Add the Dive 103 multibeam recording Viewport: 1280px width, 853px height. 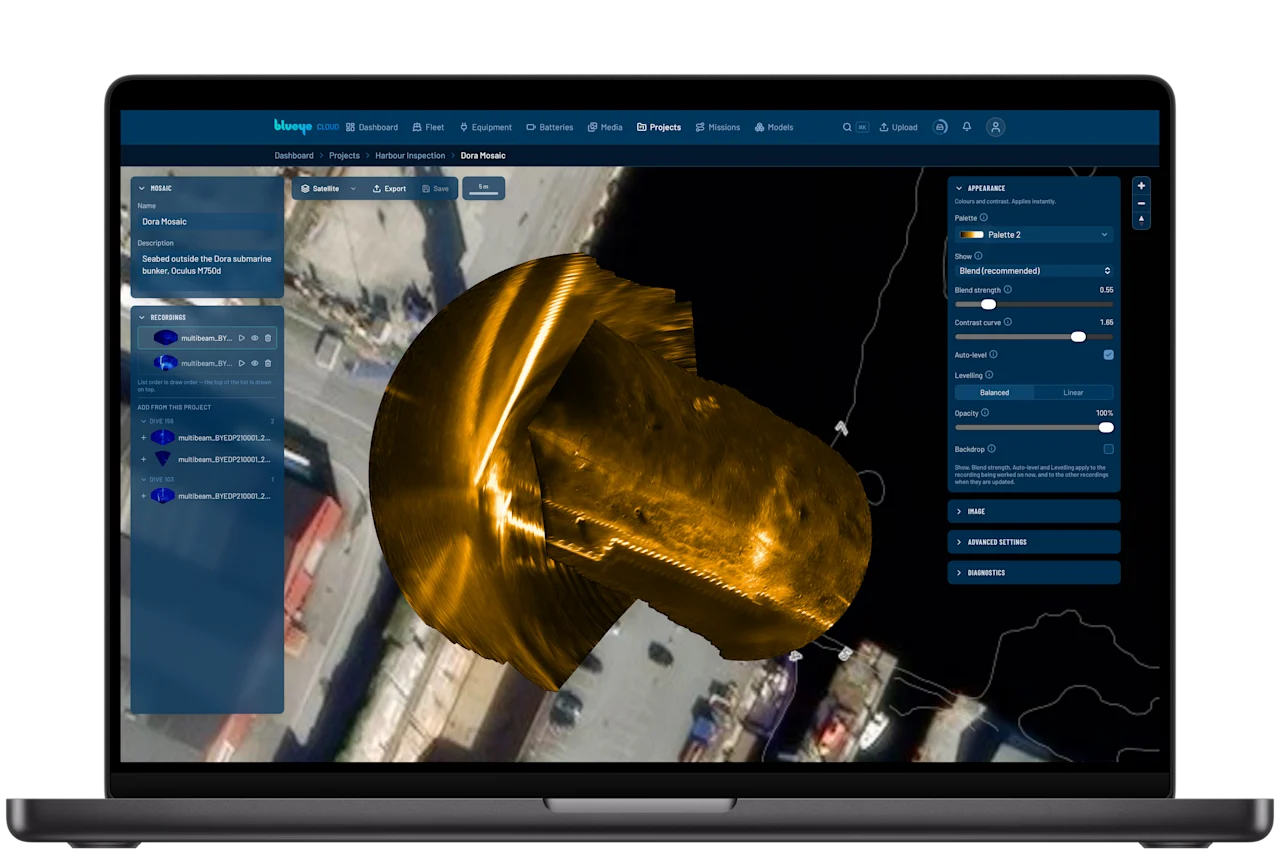[143, 496]
